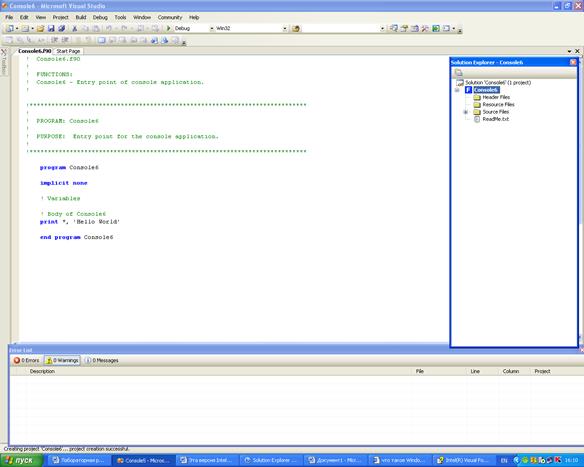Open the File menu

click(9, 18)
